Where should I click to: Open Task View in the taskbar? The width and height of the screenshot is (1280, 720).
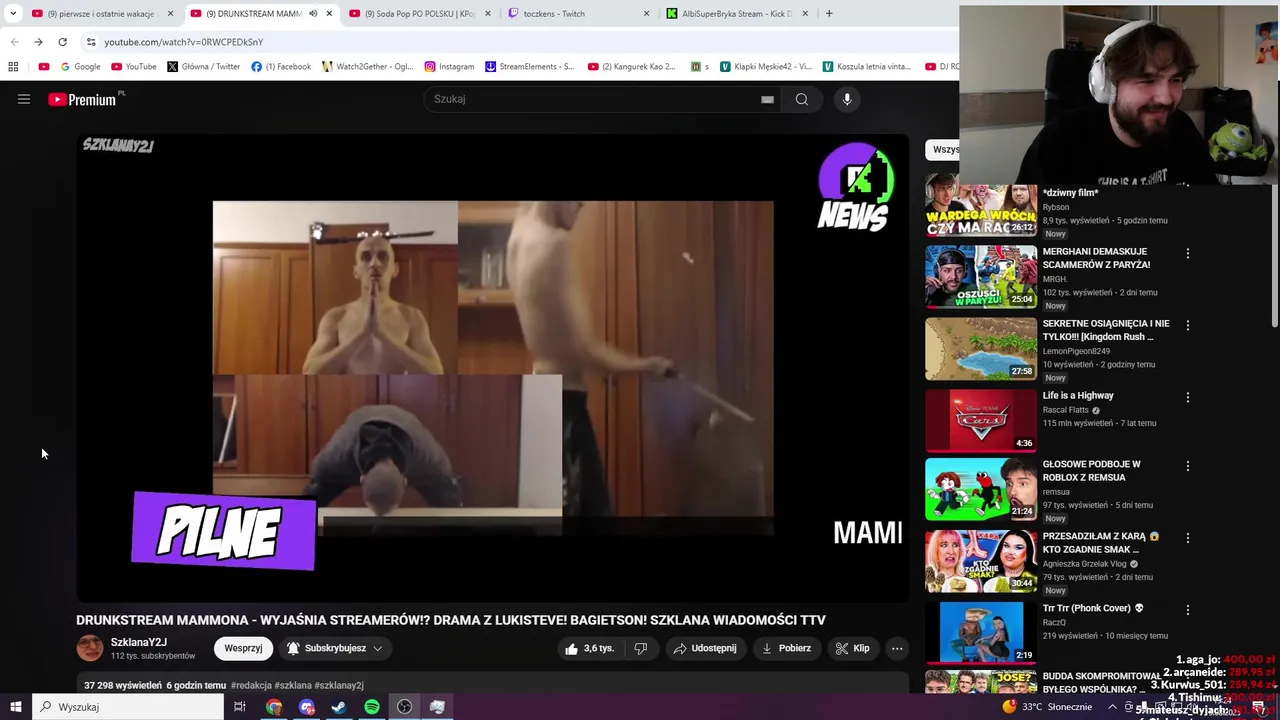[240, 707]
